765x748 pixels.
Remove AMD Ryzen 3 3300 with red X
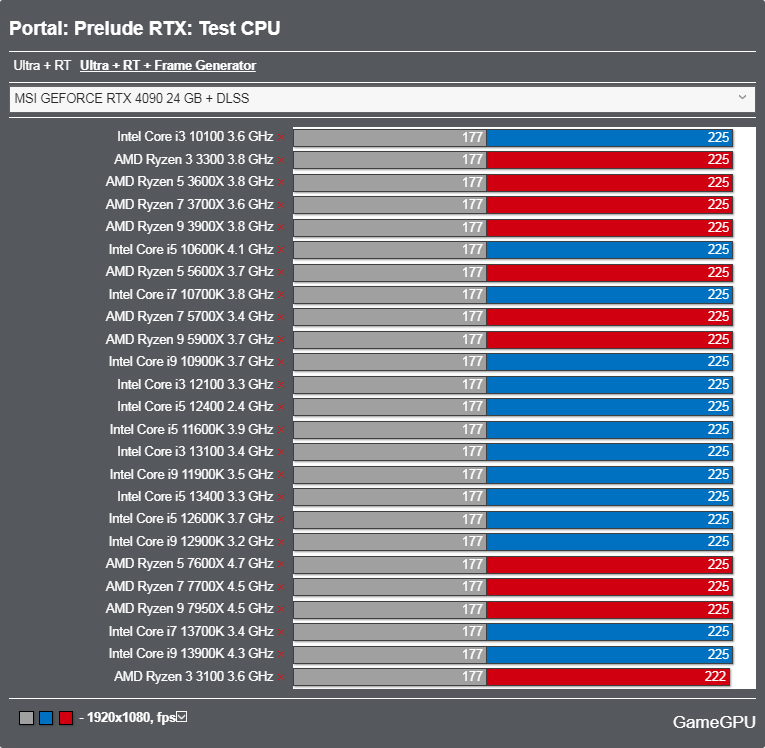tap(281, 160)
